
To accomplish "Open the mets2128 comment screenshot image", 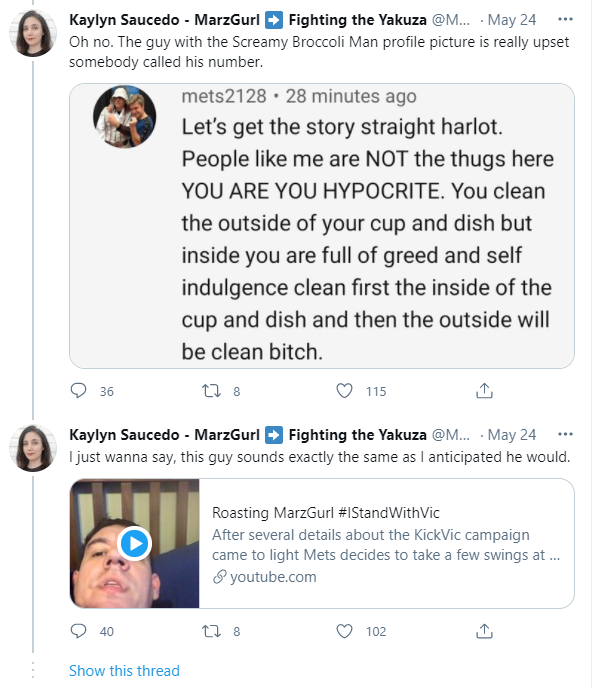I will (x=322, y=226).
